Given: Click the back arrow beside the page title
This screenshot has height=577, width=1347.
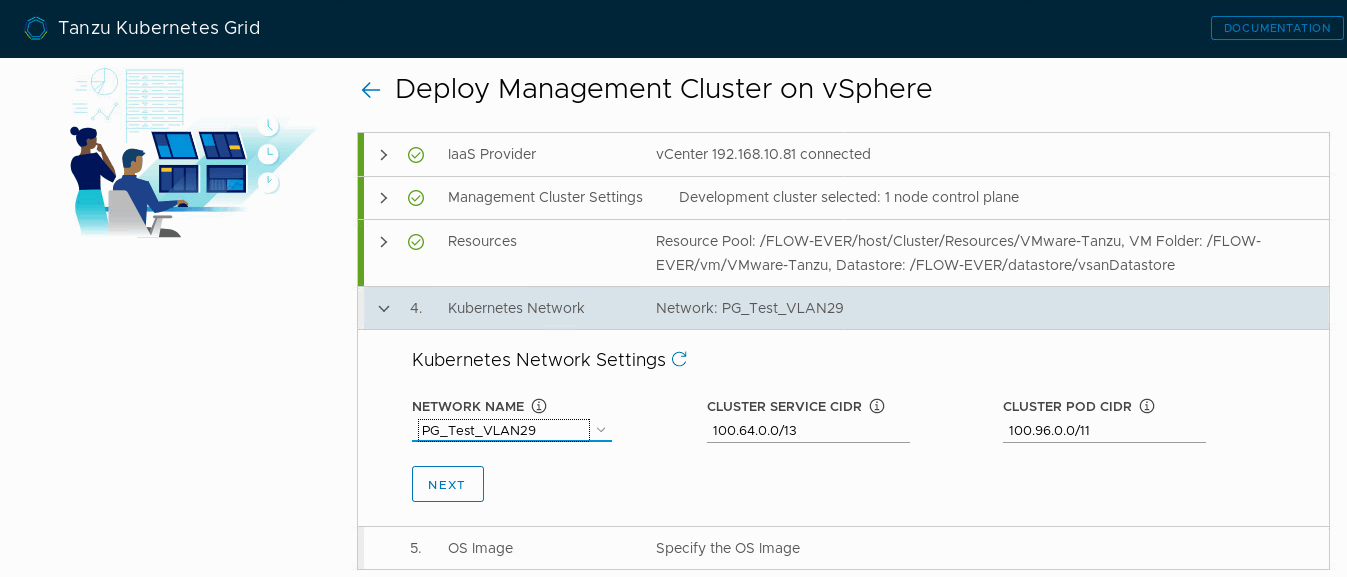Looking at the screenshot, I should 371,90.
